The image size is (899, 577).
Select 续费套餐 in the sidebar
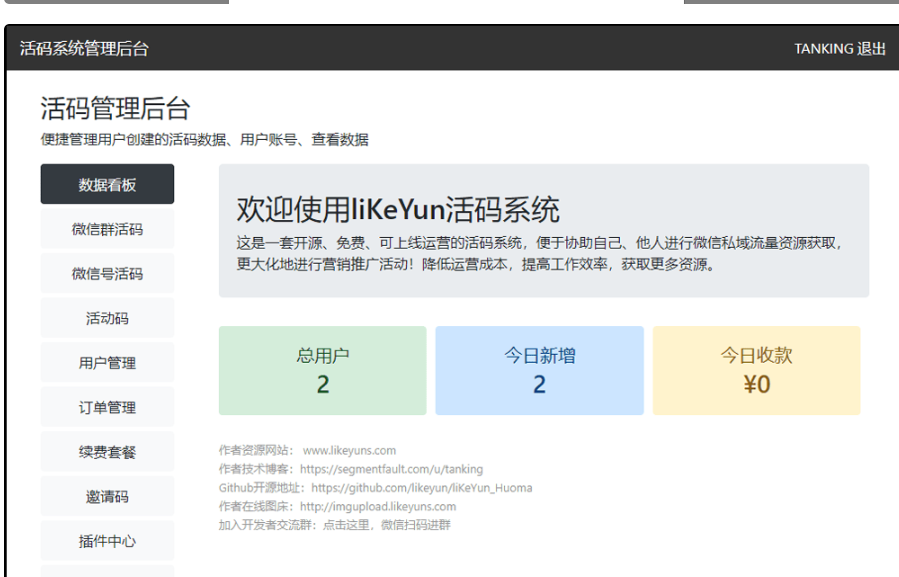coord(106,451)
